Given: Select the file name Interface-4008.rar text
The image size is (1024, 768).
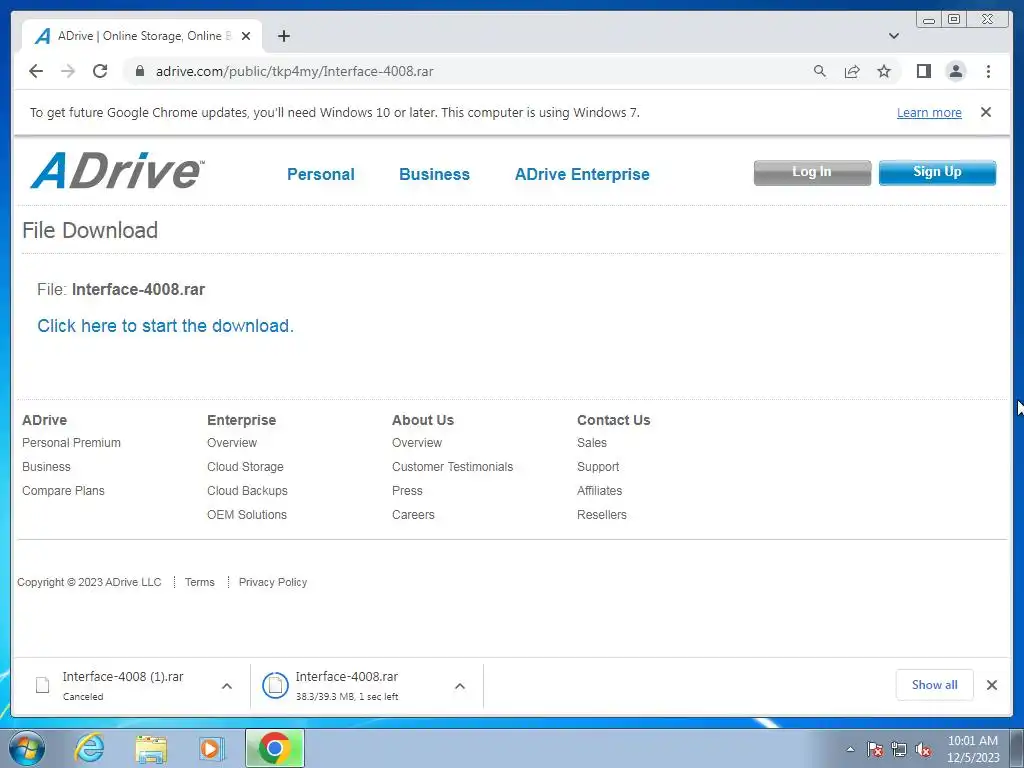Looking at the screenshot, I should [x=138, y=289].
